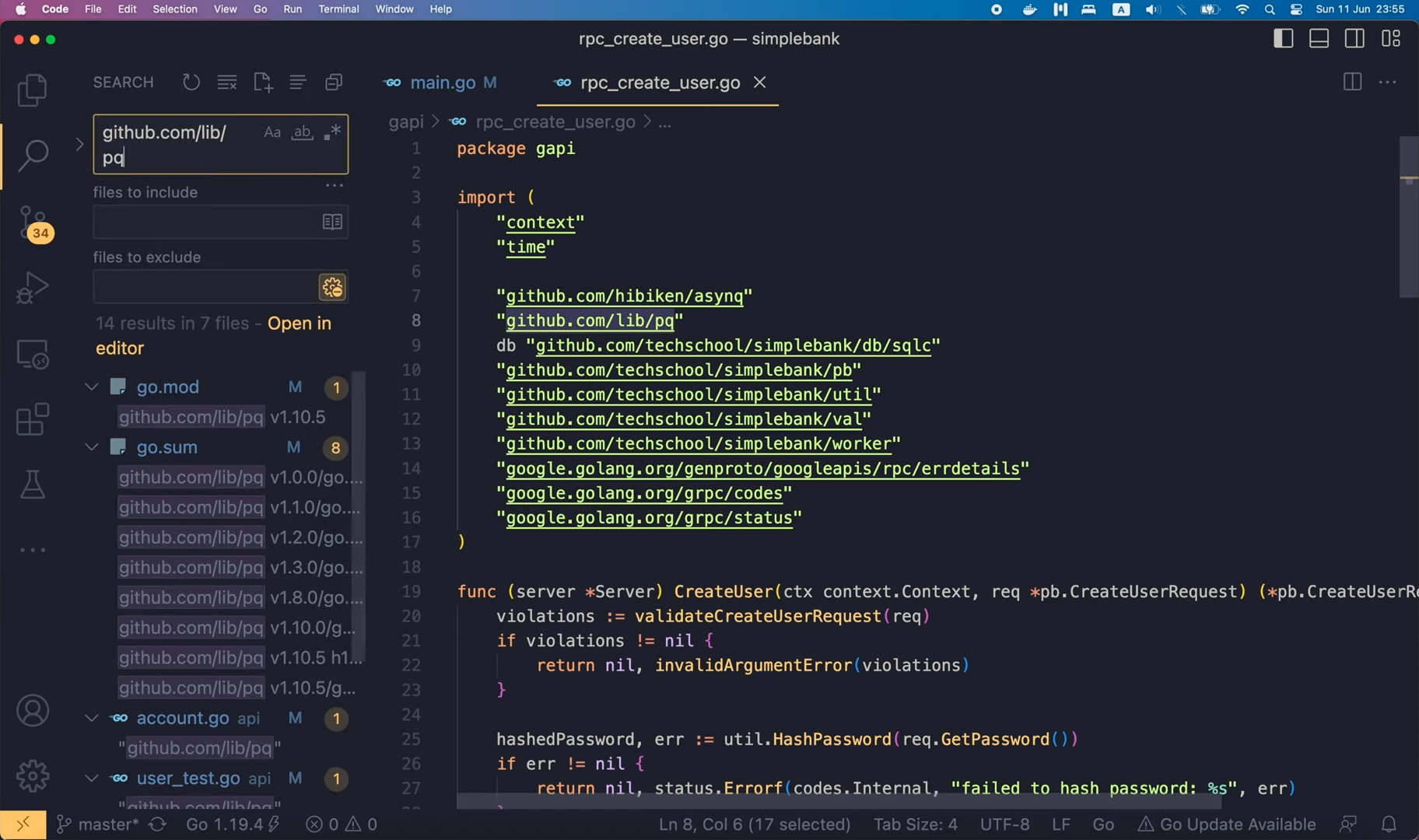Collapse go.mod search results
The image size is (1419, 840).
pos(92,387)
